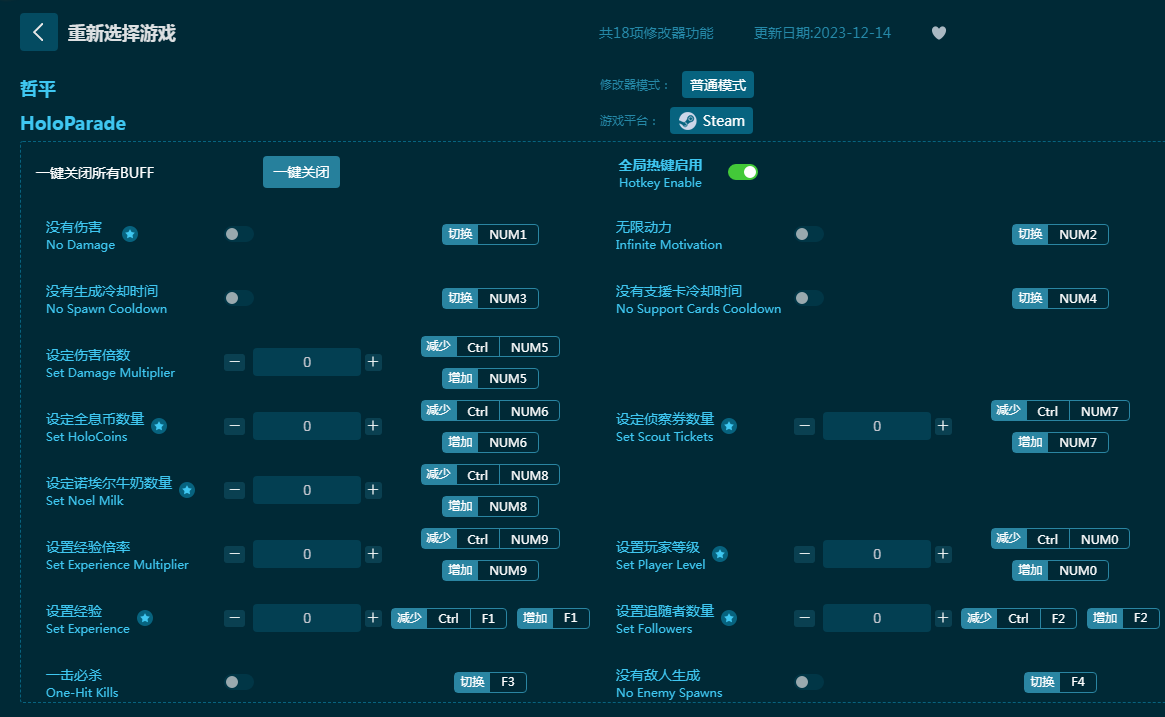Click the F4 hotkey for No Enemy Spawns

point(1060,682)
